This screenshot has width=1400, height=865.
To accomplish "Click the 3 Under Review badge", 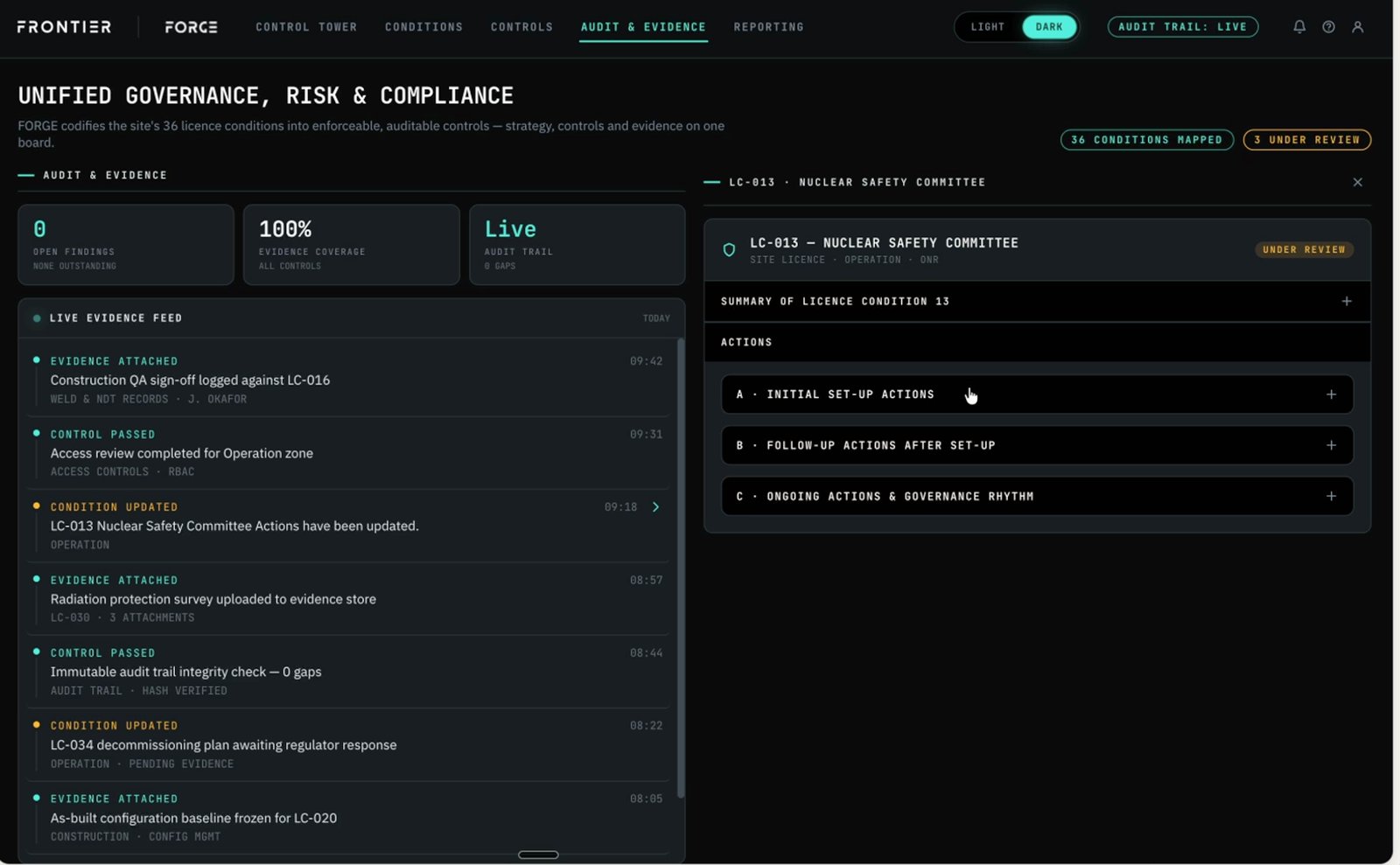I will [x=1307, y=140].
